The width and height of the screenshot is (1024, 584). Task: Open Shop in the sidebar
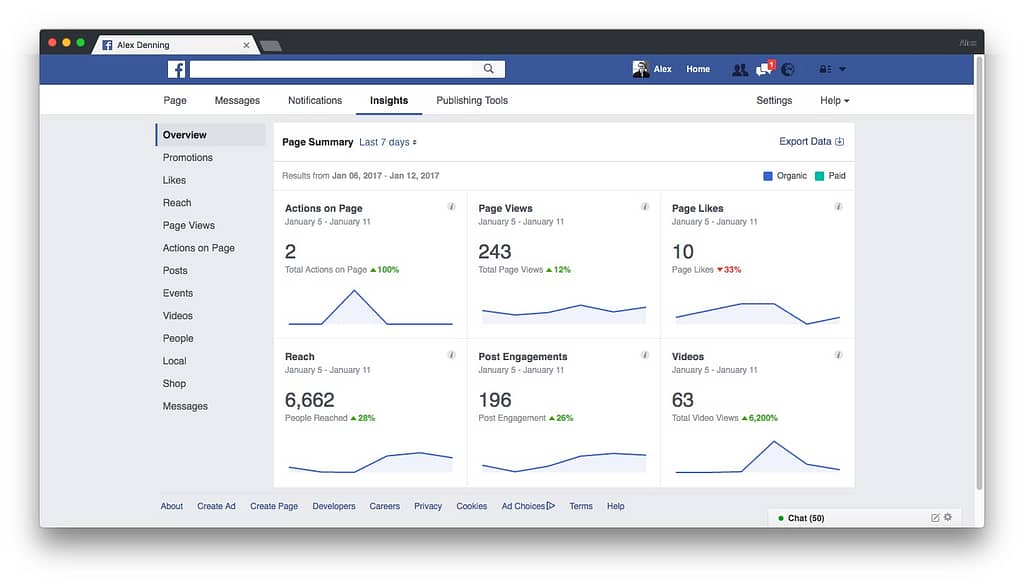[x=174, y=383]
